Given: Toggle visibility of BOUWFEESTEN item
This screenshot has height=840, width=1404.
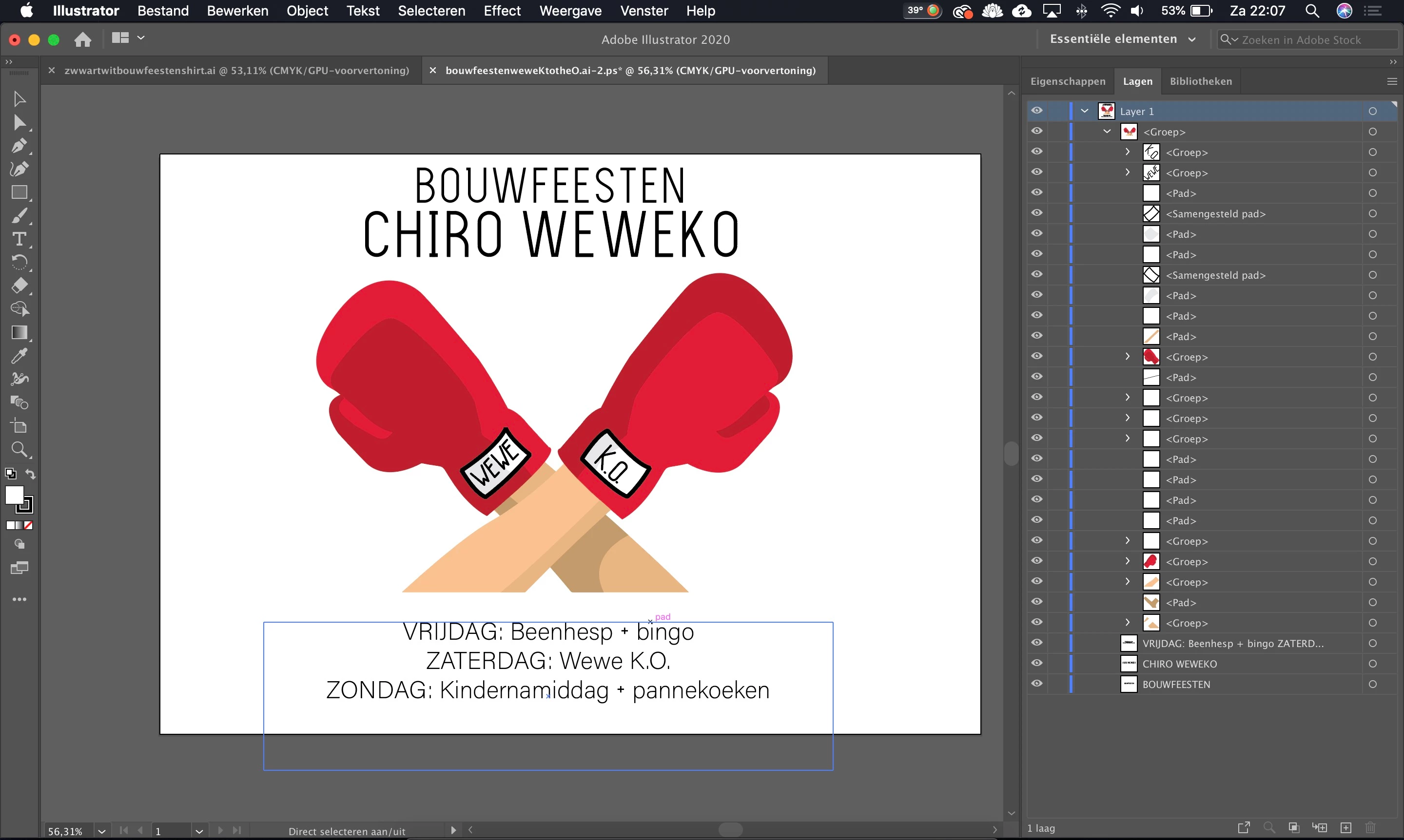Looking at the screenshot, I should pyautogui.click(x=1036, y=683).
